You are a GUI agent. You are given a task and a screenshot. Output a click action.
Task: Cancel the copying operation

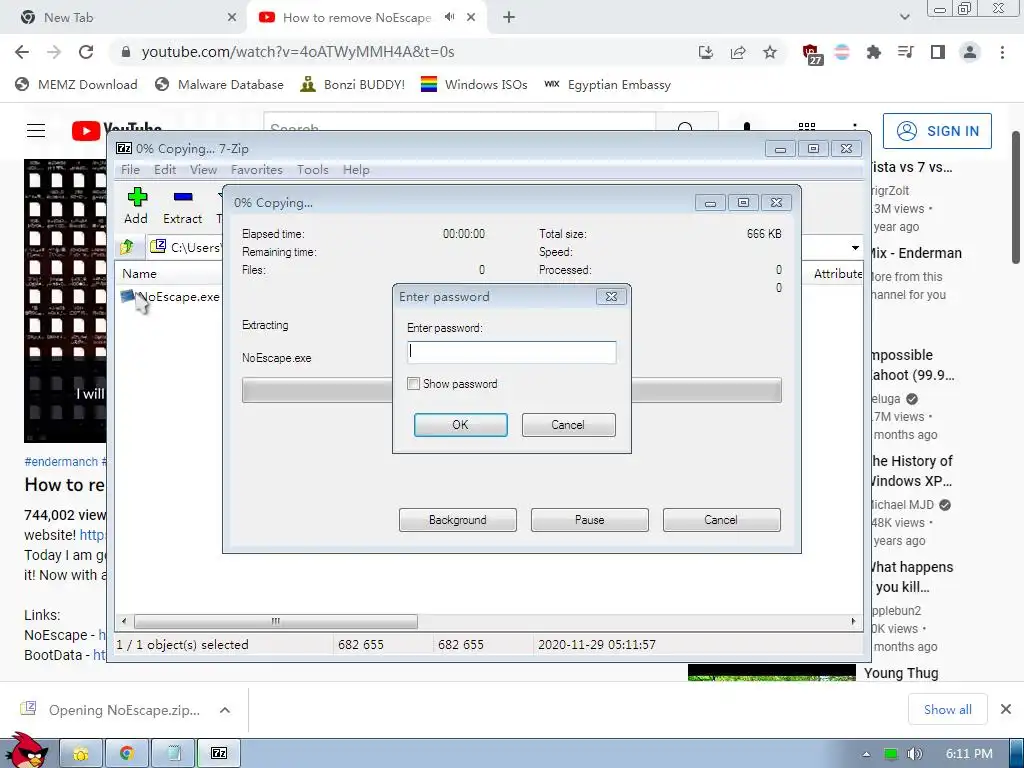click(x=721, y=520)
